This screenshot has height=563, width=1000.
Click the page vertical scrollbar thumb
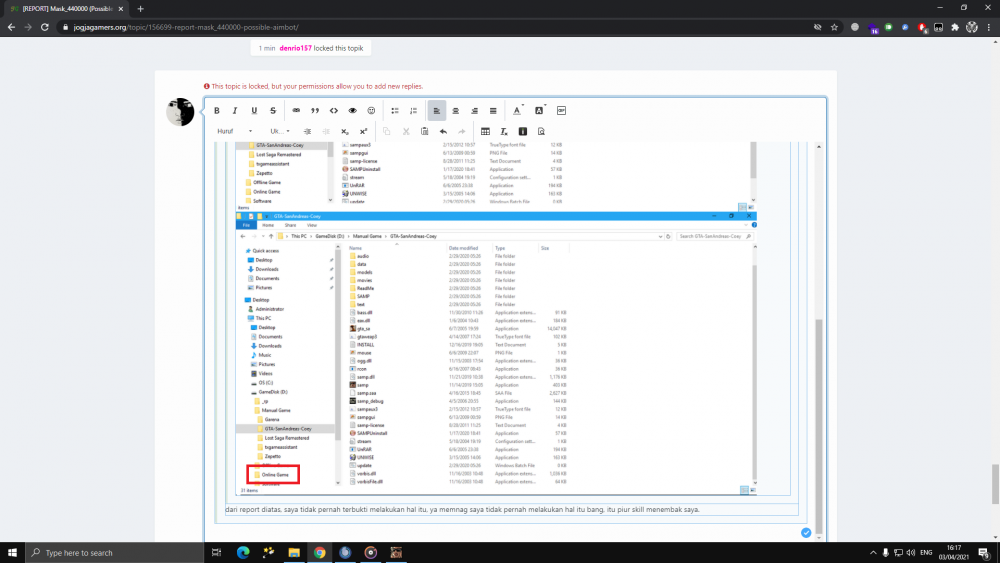coord(996,484)
